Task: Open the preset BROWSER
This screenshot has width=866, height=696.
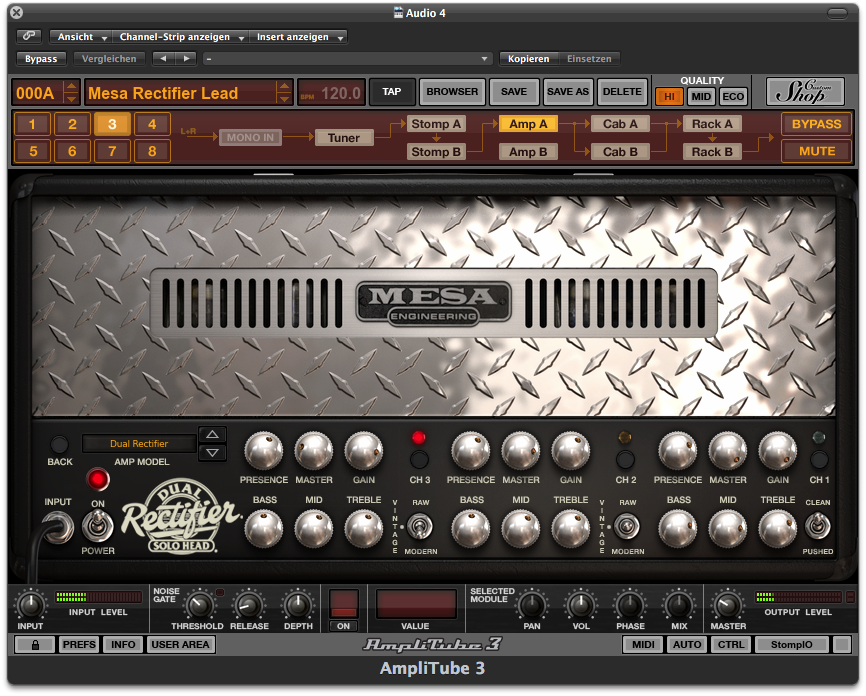Action: (452, 92)
